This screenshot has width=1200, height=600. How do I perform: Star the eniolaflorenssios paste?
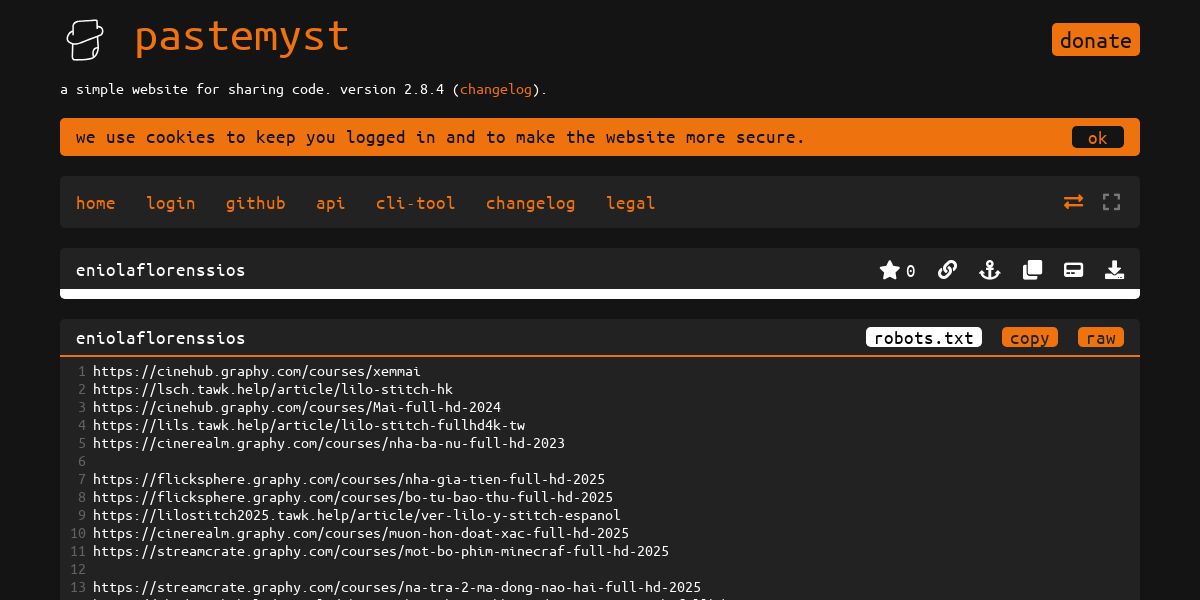(889, 270)
